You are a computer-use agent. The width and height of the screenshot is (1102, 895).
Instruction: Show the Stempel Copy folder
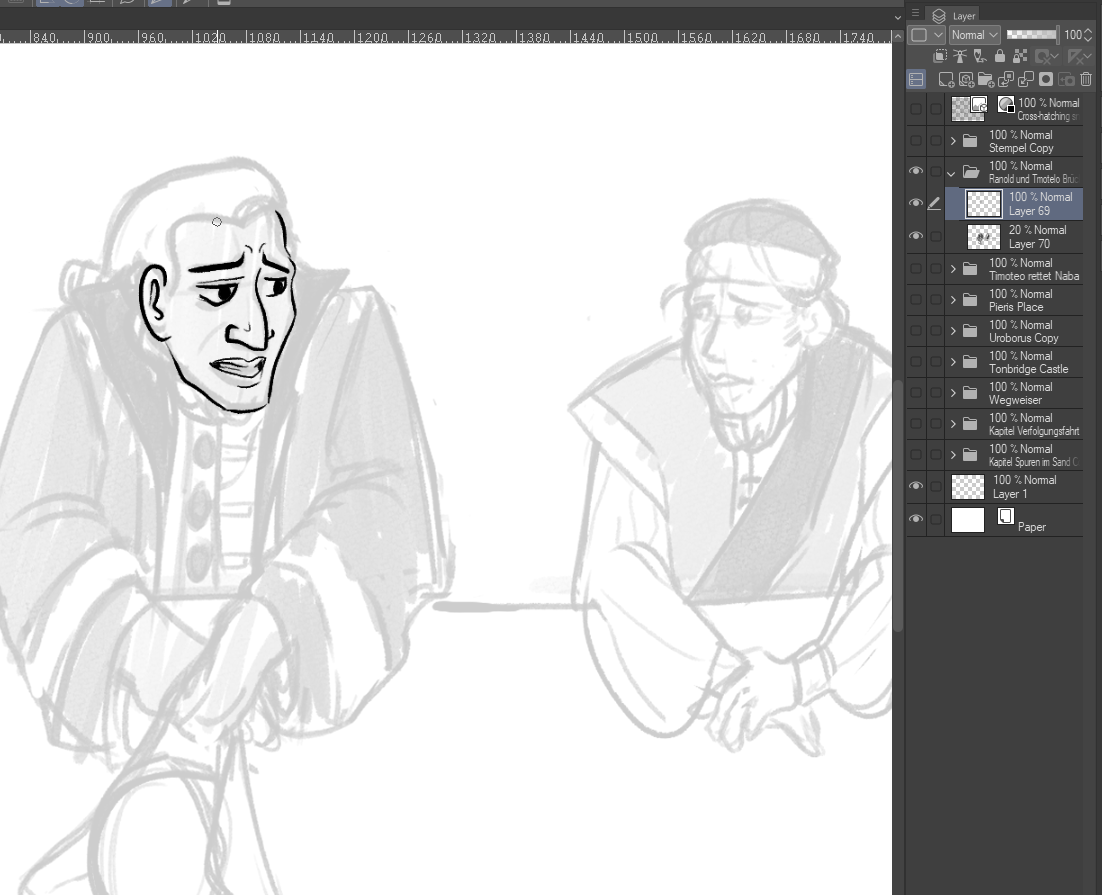click(915, 141)
